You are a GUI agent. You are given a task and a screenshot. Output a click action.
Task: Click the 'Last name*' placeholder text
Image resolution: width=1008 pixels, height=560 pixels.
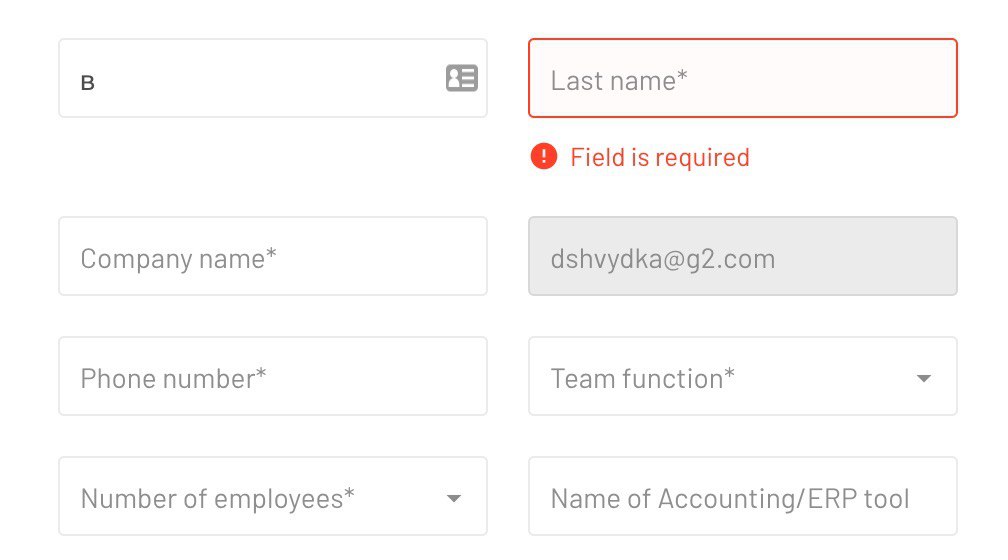click(x=619, y=81)
